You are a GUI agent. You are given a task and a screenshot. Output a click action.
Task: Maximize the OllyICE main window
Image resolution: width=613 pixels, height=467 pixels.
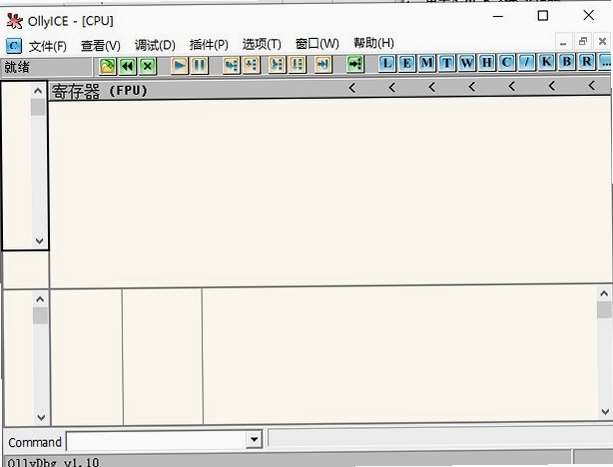coord(543,16)
